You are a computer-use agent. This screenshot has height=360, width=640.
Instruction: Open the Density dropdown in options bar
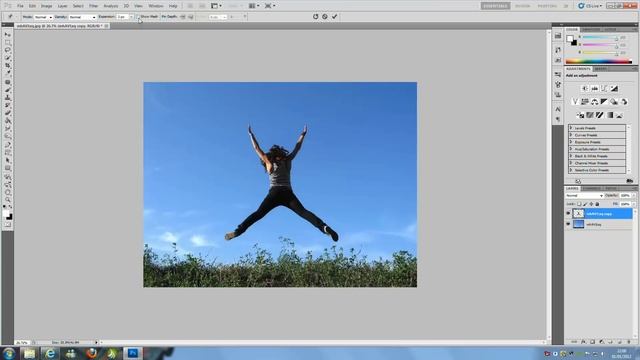(82, 17)
